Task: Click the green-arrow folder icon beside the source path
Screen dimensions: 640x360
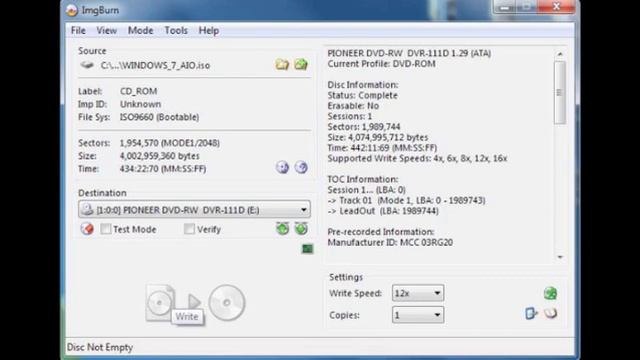Action: tap(301, 64)
